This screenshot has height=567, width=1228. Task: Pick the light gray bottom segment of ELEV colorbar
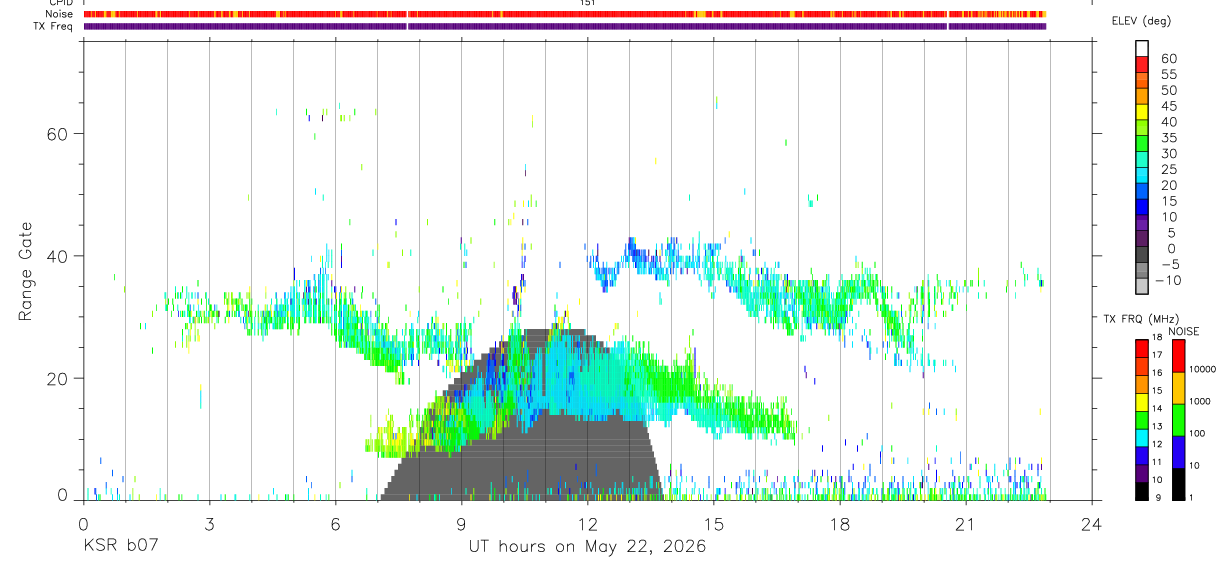pyautogui.click(x=1142, y=287)
